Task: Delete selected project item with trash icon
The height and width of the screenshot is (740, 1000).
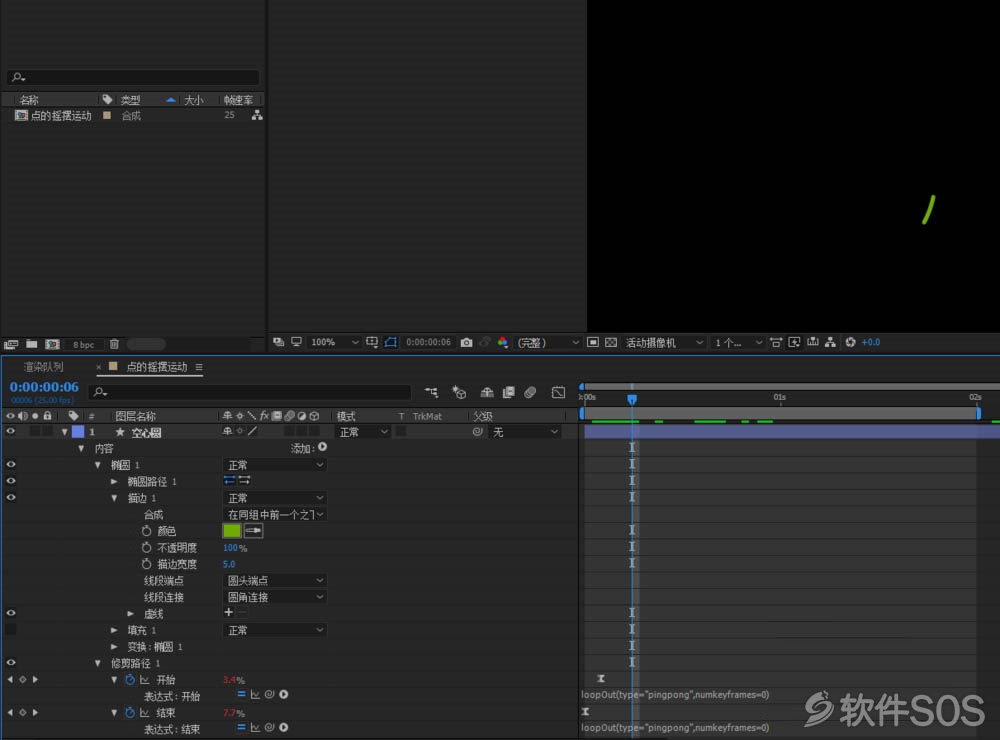Action: [114, 344]
